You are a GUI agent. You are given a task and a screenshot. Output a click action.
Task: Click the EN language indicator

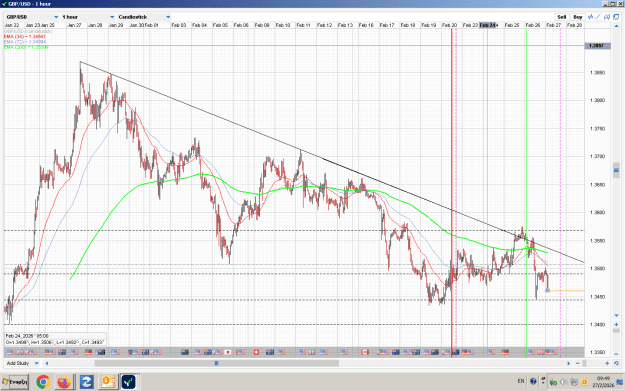pos(521,381)
